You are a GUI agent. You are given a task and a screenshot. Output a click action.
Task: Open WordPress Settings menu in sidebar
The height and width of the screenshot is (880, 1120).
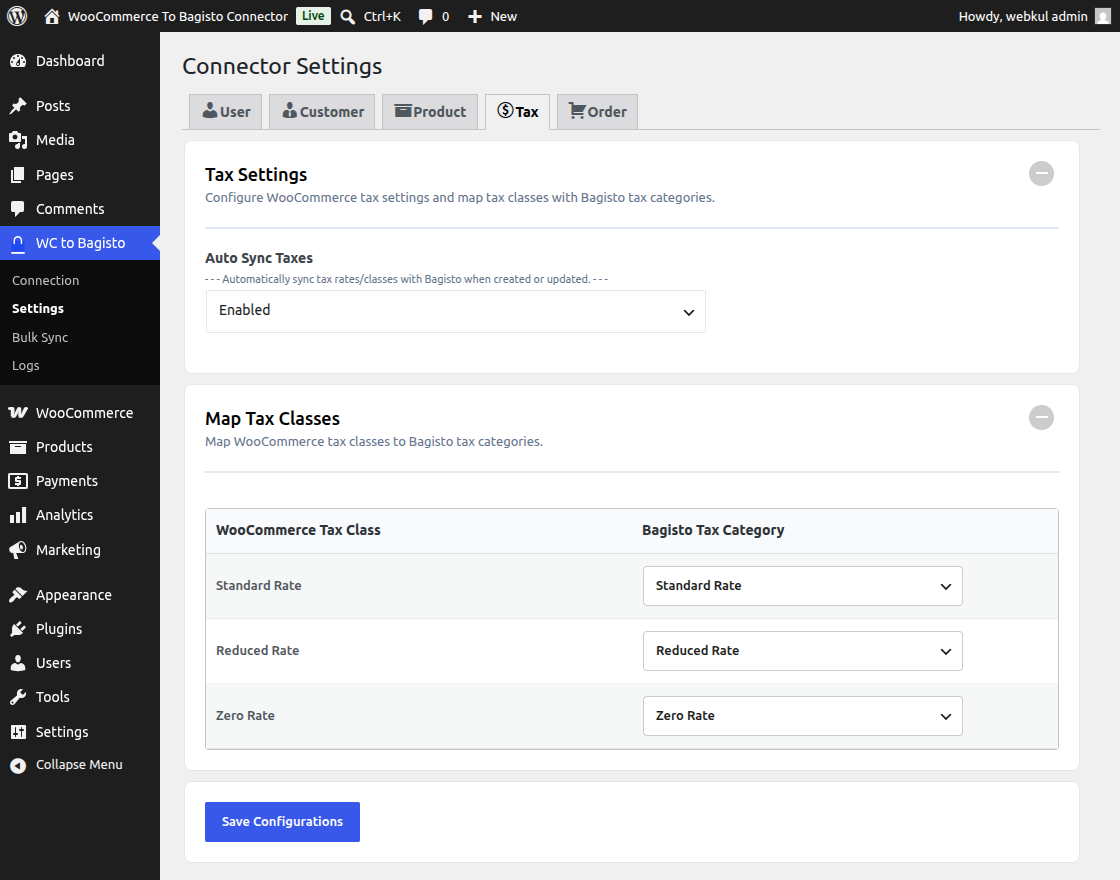pyautogui.click(x=80, y=732)
